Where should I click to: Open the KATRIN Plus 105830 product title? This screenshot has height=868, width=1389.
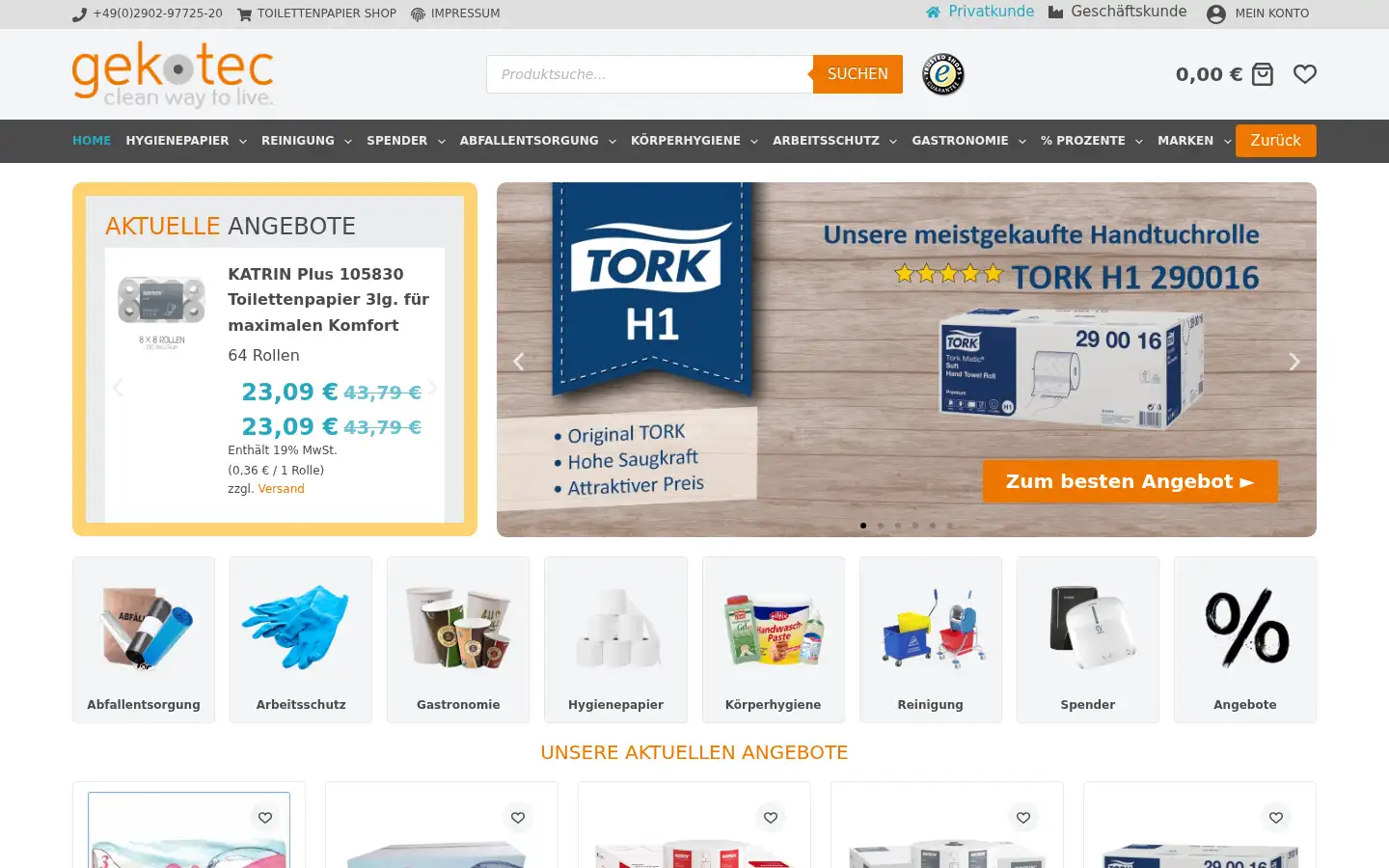pos(328,299)
